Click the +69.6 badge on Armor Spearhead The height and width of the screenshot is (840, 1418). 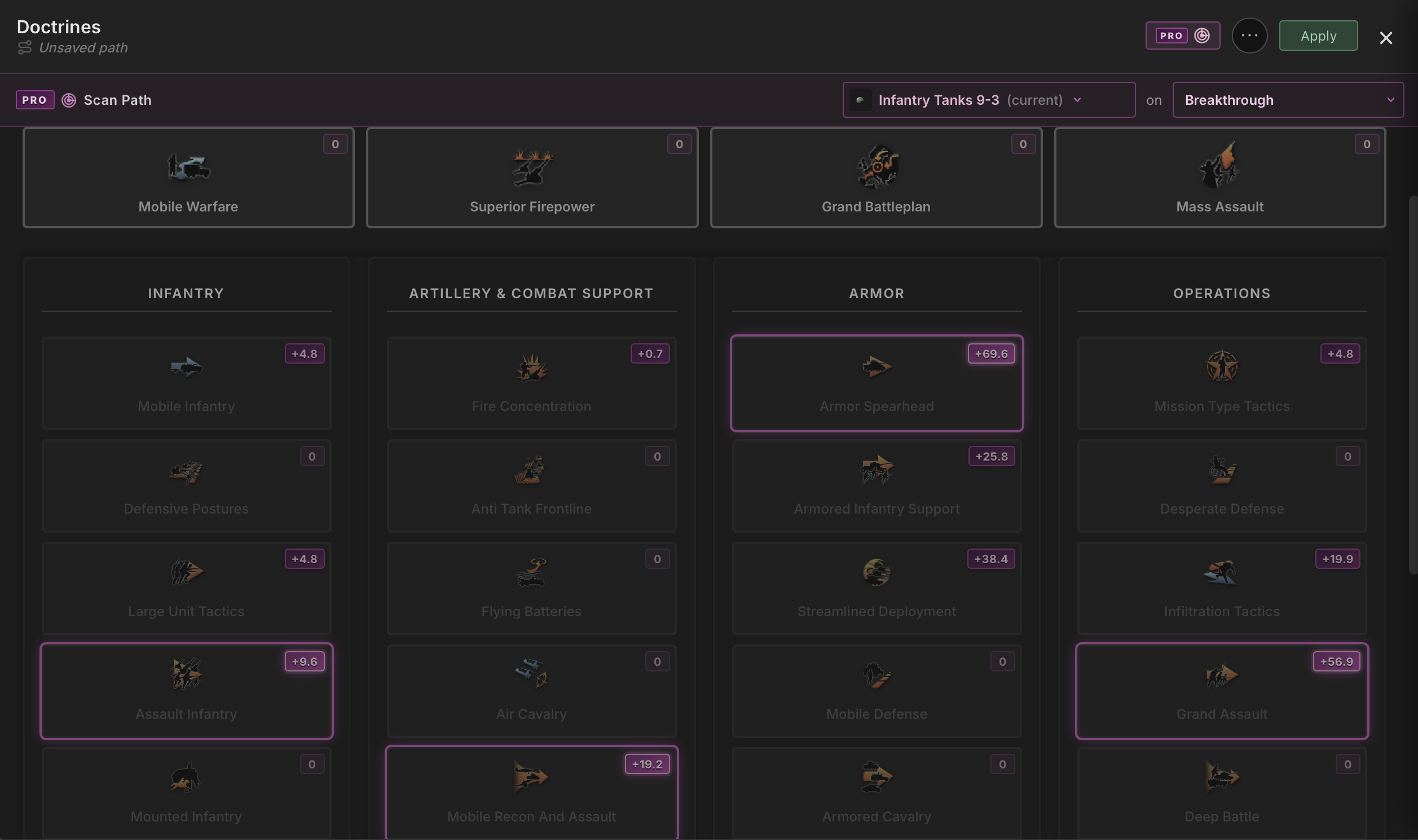991,354
